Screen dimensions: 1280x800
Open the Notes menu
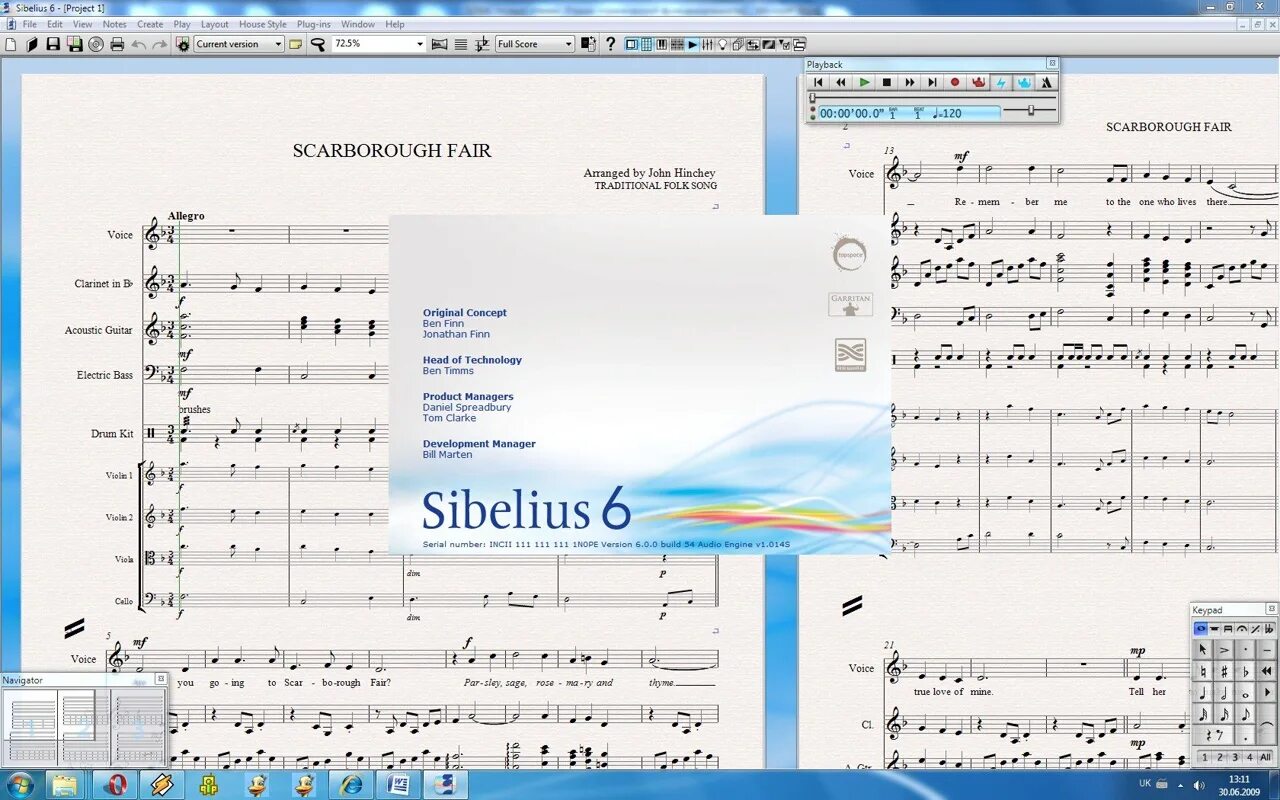click(114, 24)
